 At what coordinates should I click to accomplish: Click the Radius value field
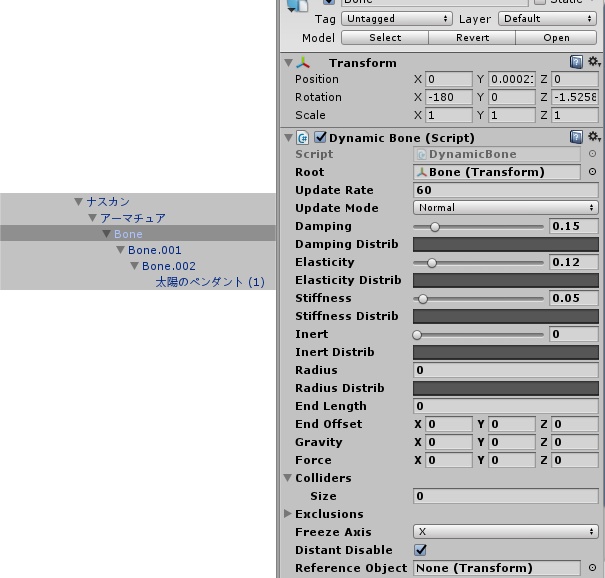point(505,370)
